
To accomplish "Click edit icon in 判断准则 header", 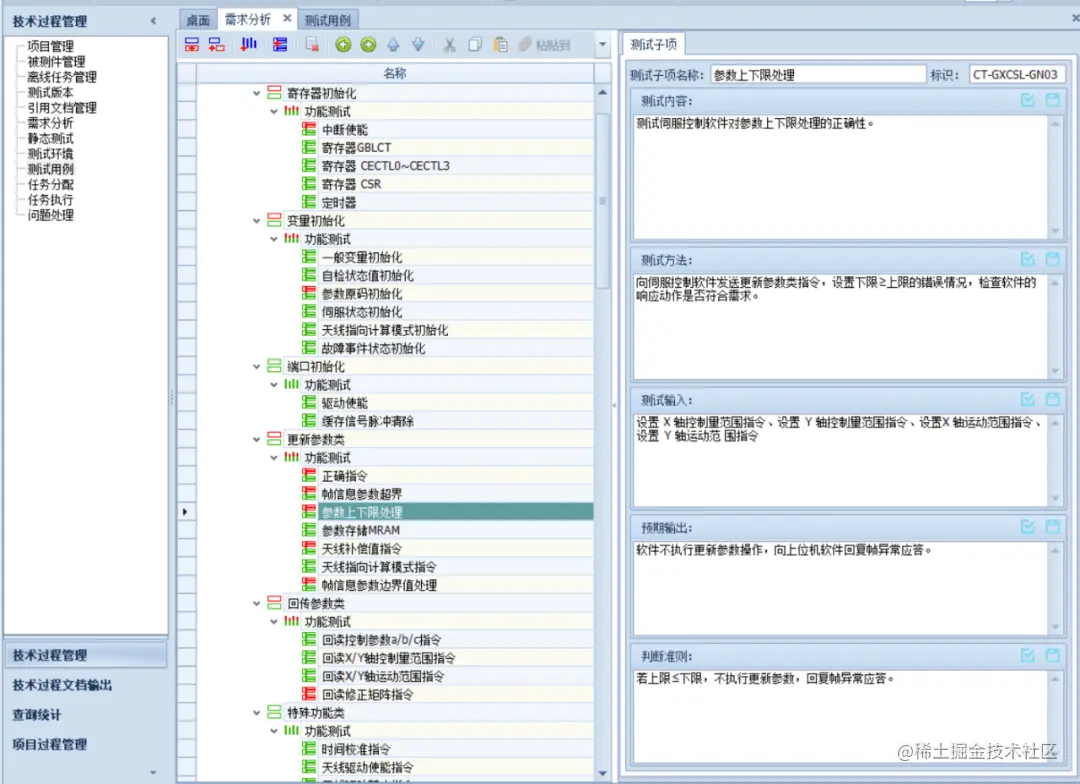I will (1028, 656).
